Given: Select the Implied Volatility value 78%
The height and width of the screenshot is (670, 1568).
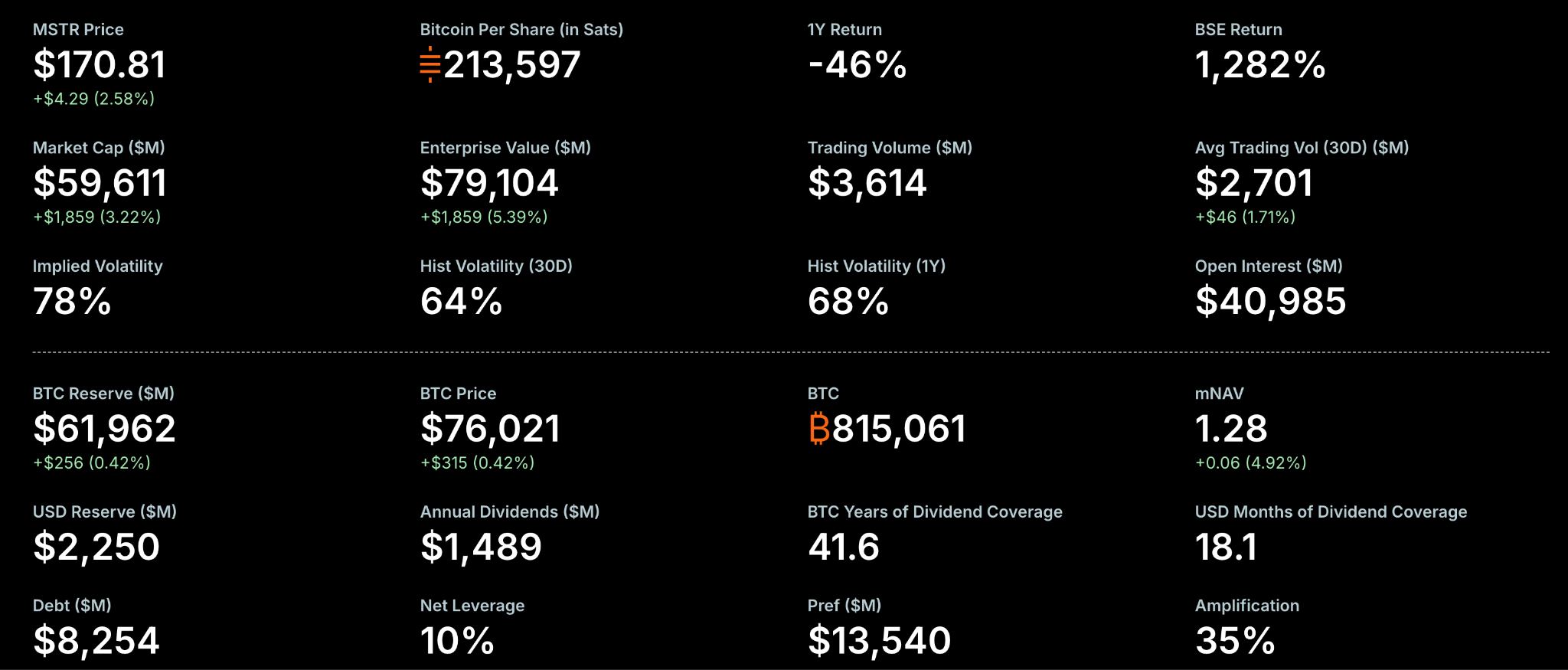Looking at the screenshot, I should coord(72,302).
